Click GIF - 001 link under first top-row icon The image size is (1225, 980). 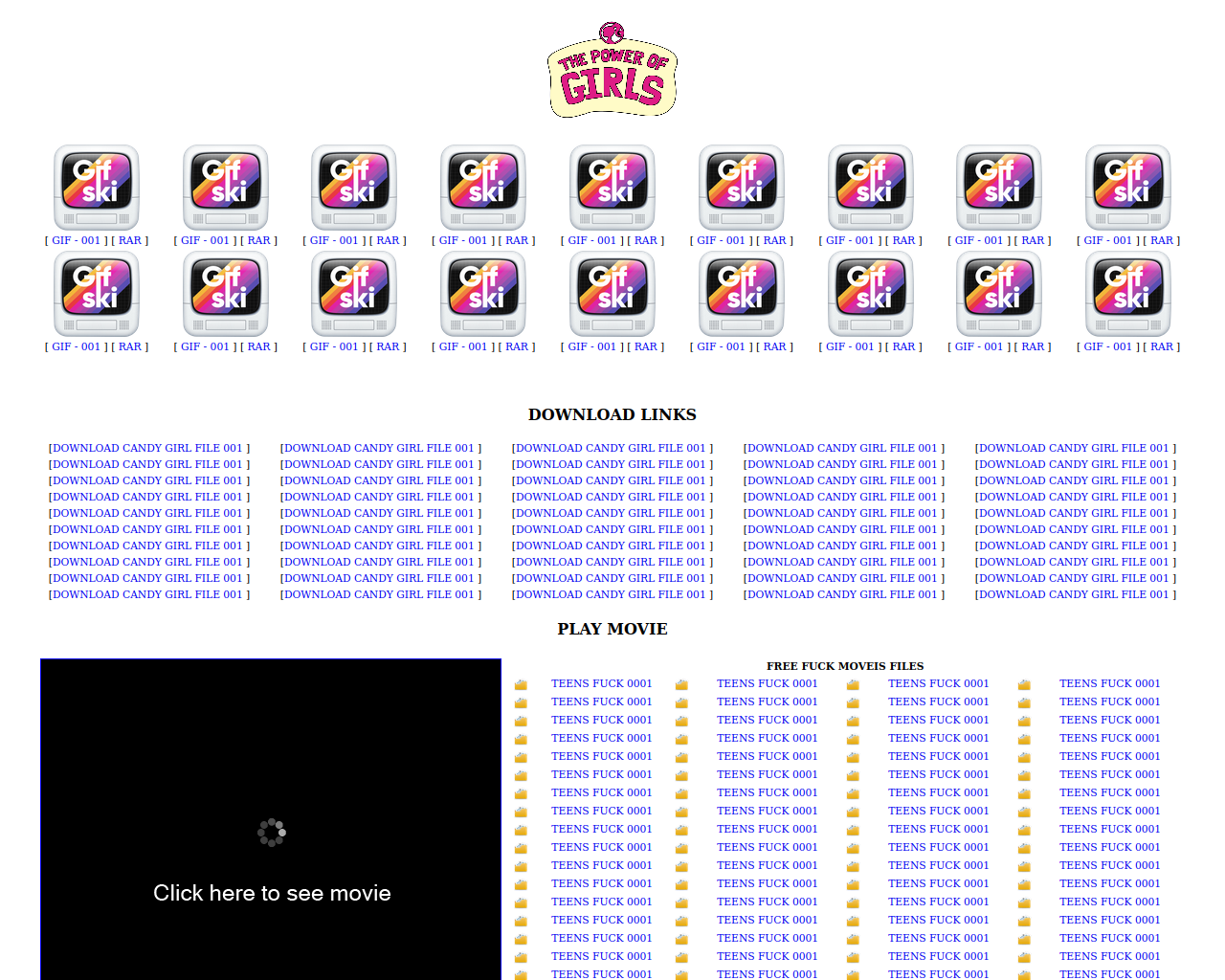point(76,241)
